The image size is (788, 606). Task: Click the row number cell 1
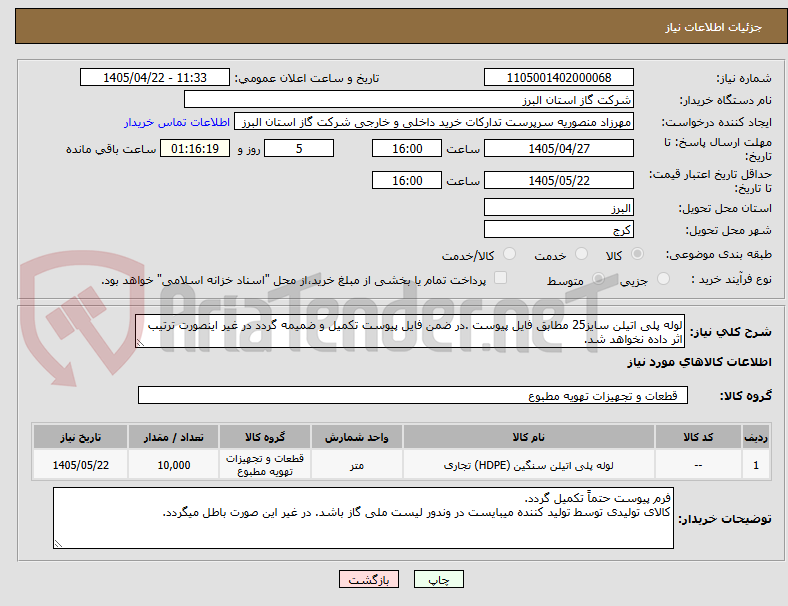756,465
